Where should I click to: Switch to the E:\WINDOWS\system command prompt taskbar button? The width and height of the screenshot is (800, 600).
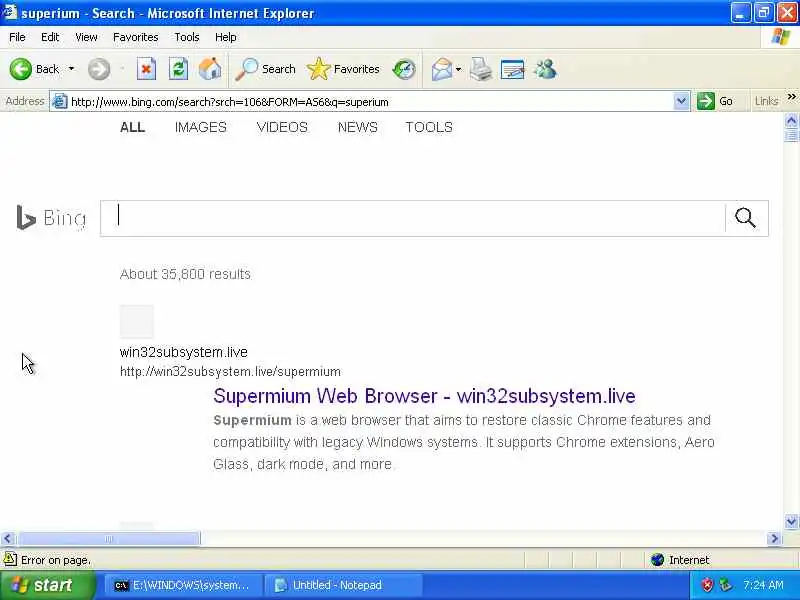point(183,585)
